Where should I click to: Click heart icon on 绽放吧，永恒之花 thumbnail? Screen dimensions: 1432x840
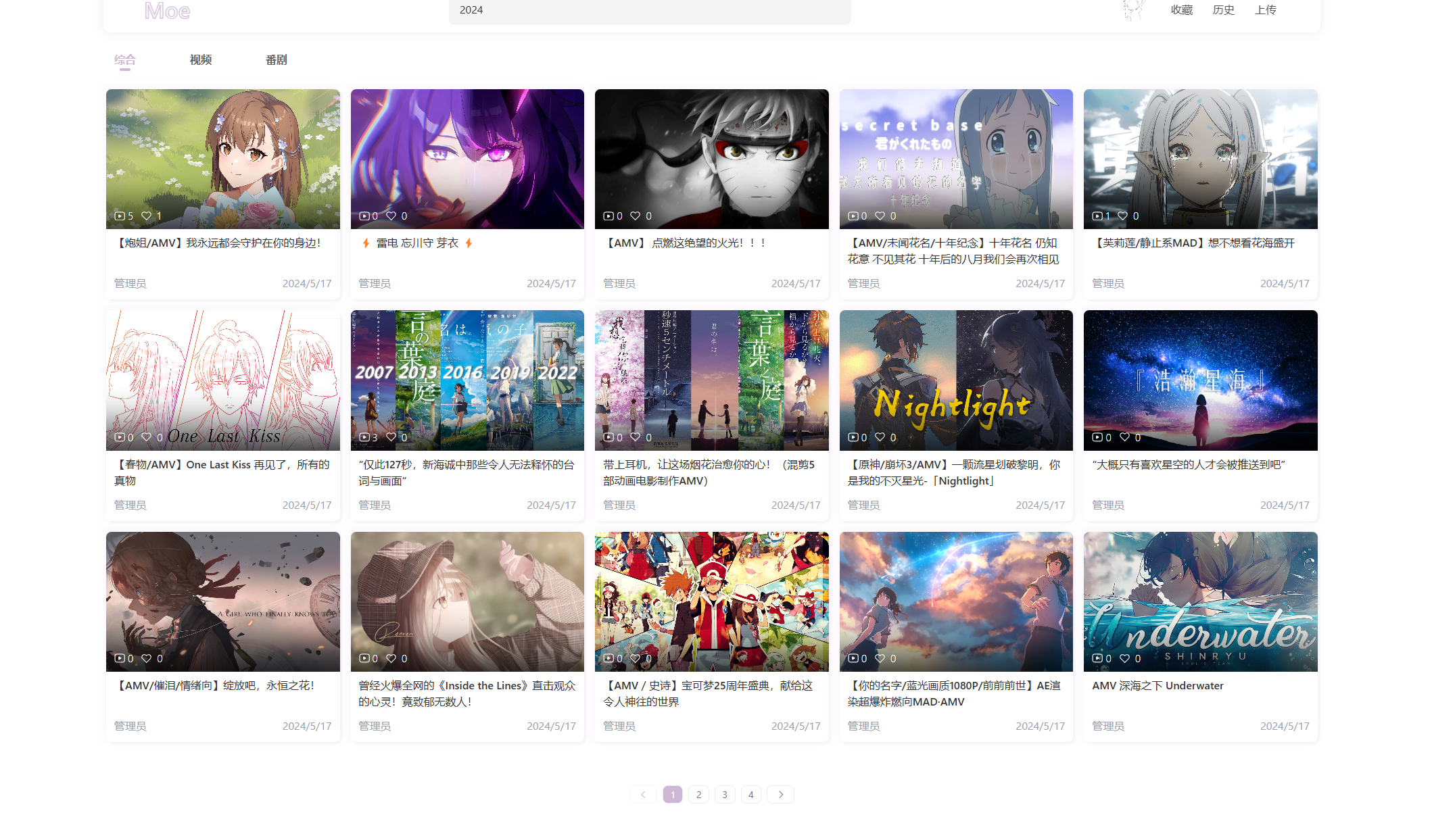tap(146, 658)
